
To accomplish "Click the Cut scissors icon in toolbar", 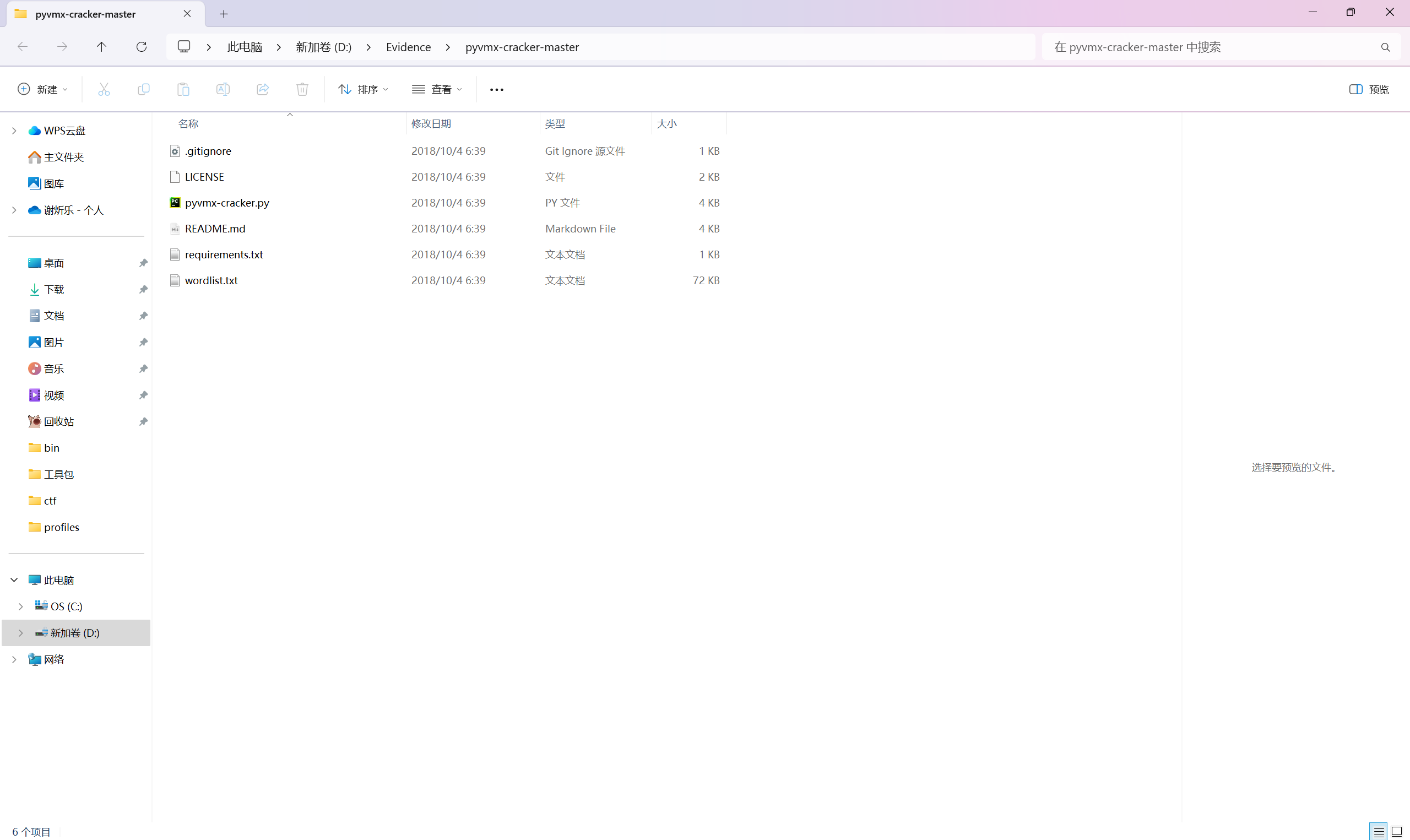I will (x=104, y=89).
